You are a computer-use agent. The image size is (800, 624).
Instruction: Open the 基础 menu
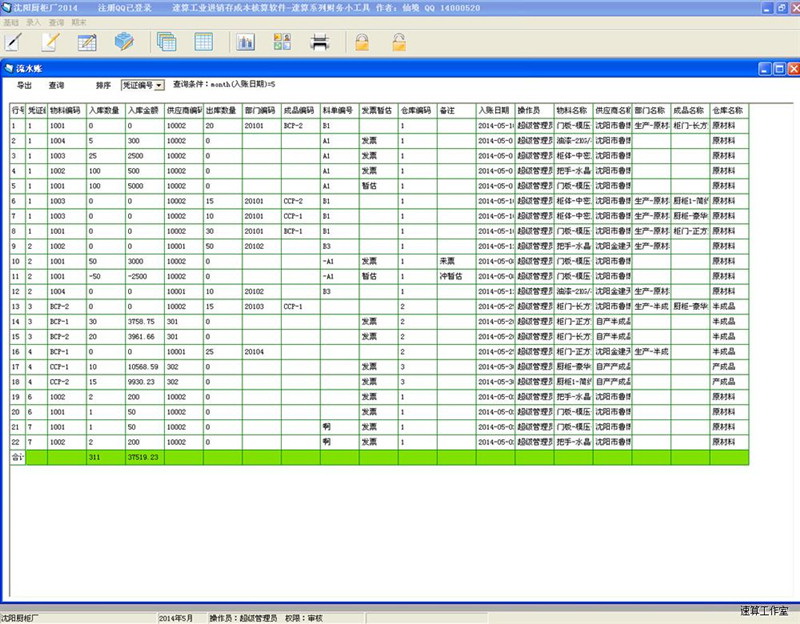[x=11, y=22]
